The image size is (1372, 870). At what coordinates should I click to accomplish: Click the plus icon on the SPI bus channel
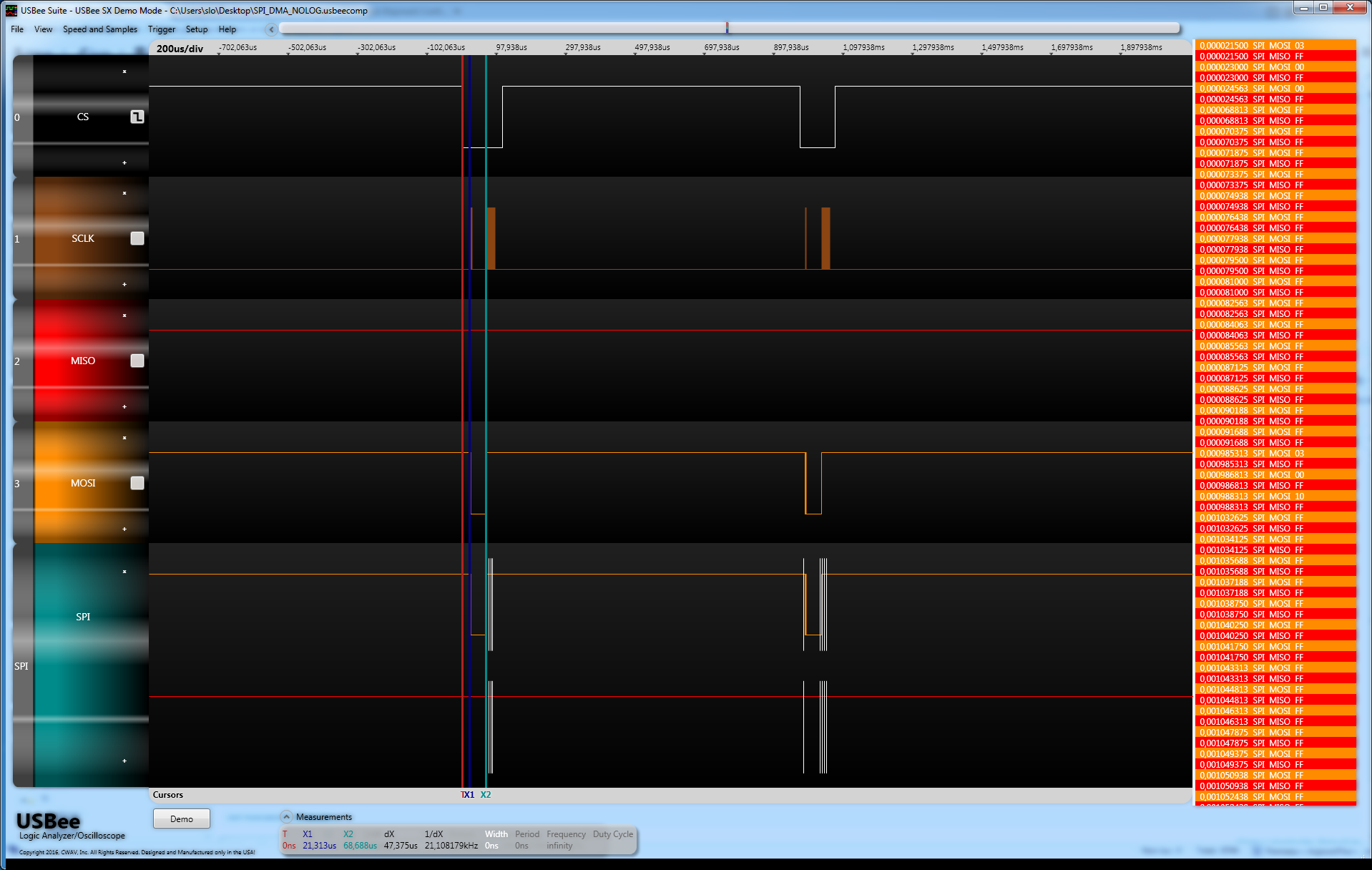click(124, 761)
